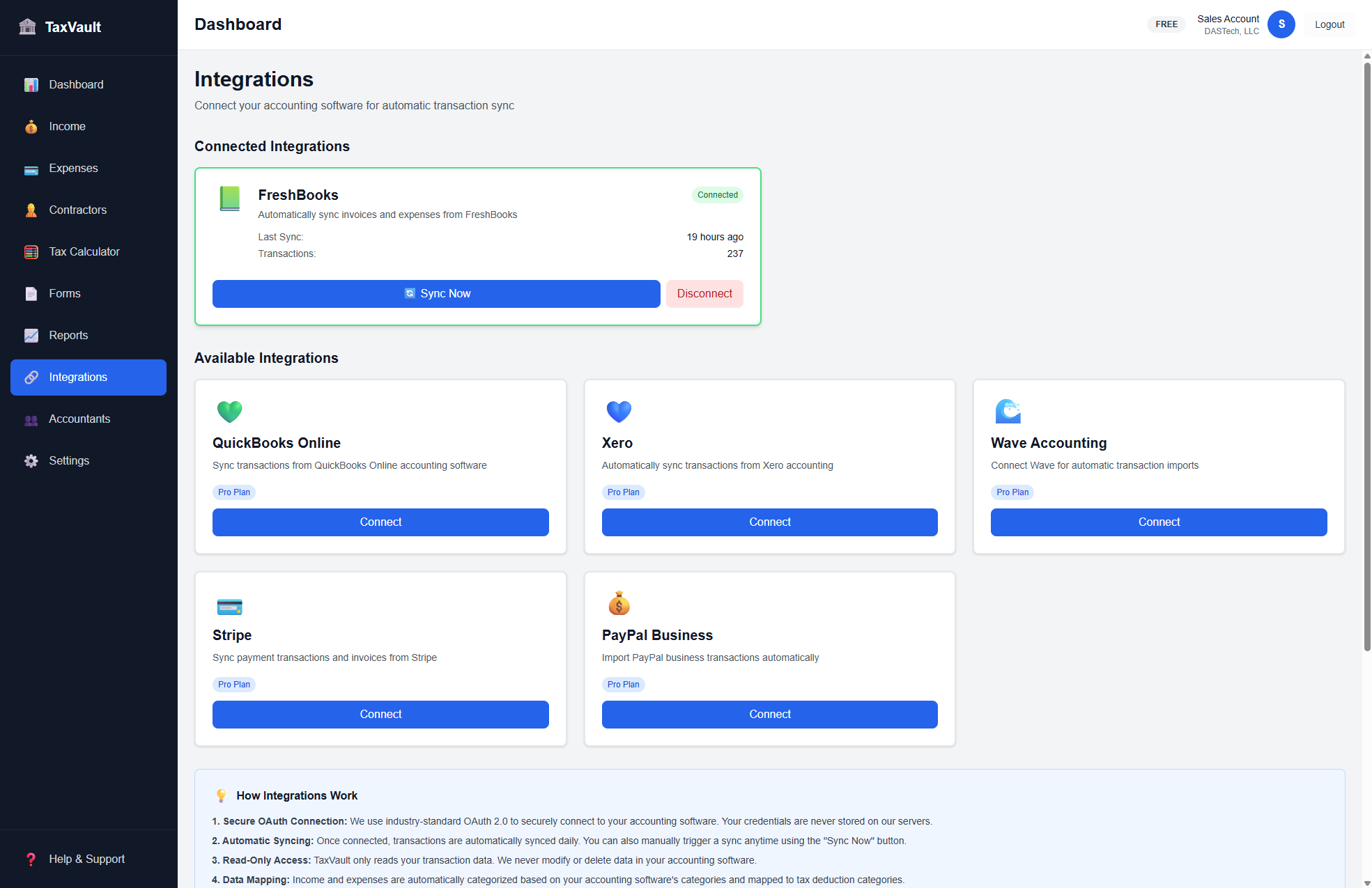Click the Contractors sidebar icon
1372x888 pixels.
point(31,210)
